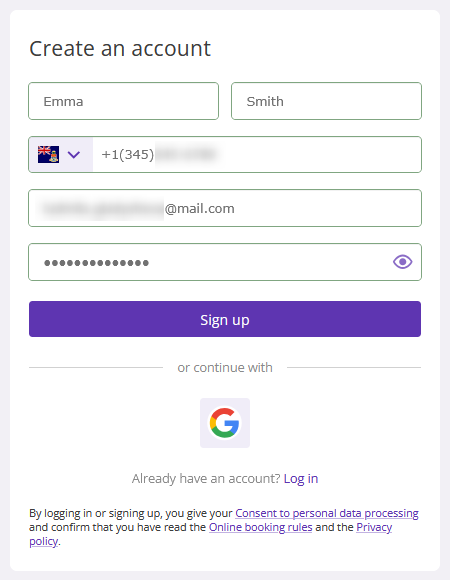Continue with the Google logo icon
The height and width of the screenshot is (580, 450).
(225, 423)
